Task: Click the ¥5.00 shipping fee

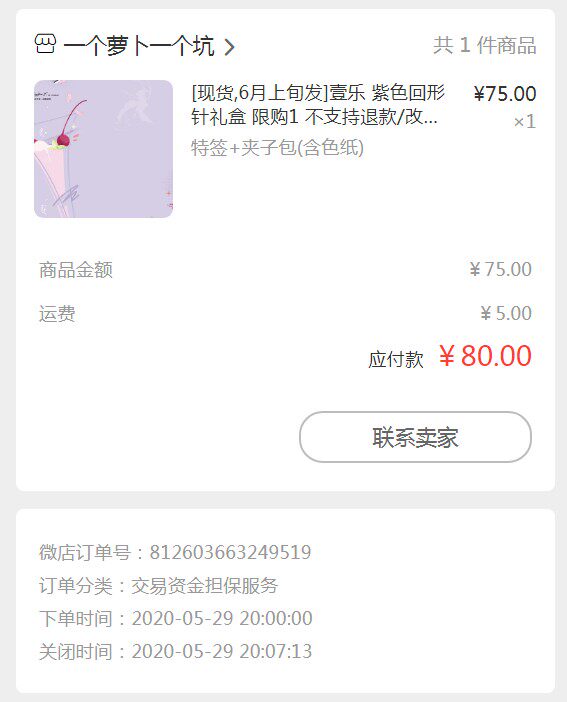Action: tap(506, 313)
